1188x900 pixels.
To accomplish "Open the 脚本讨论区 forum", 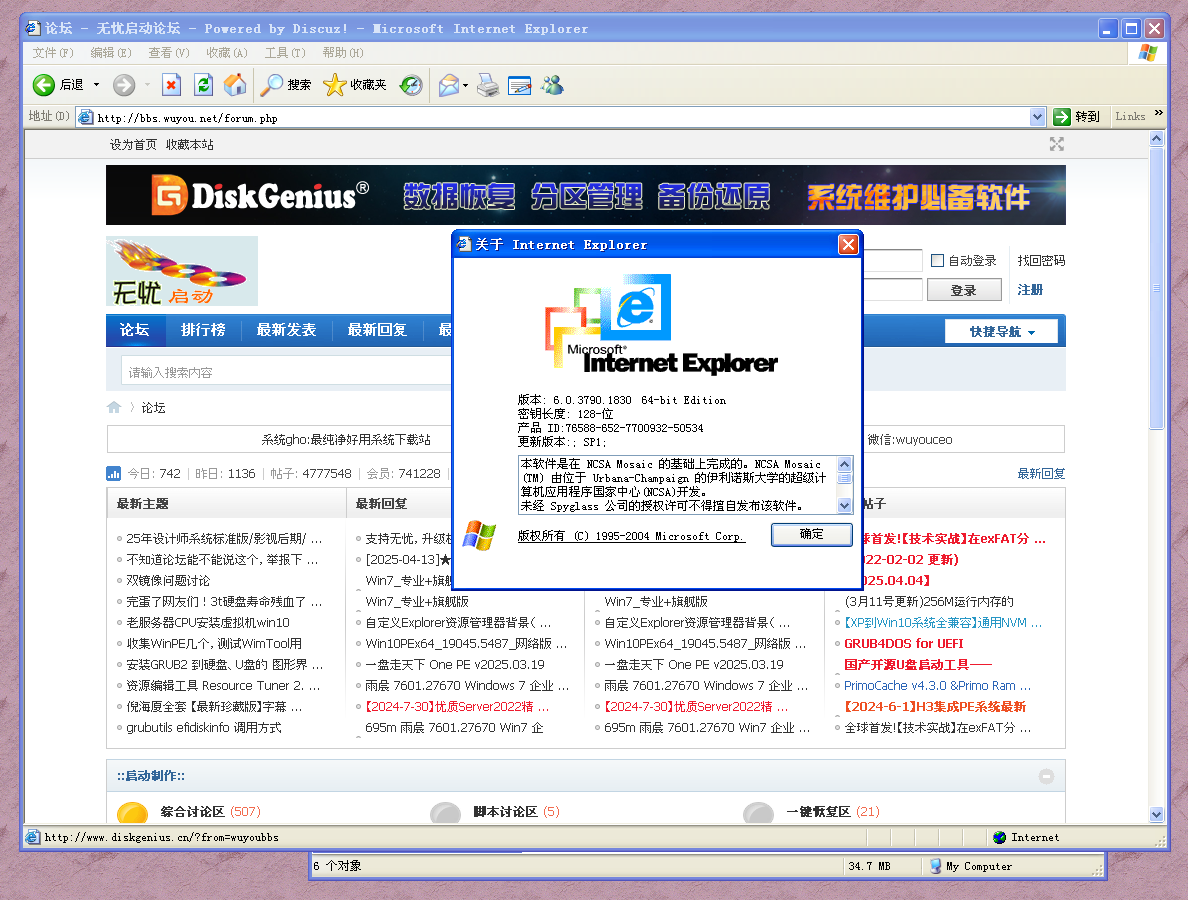I will coord(505,811).
